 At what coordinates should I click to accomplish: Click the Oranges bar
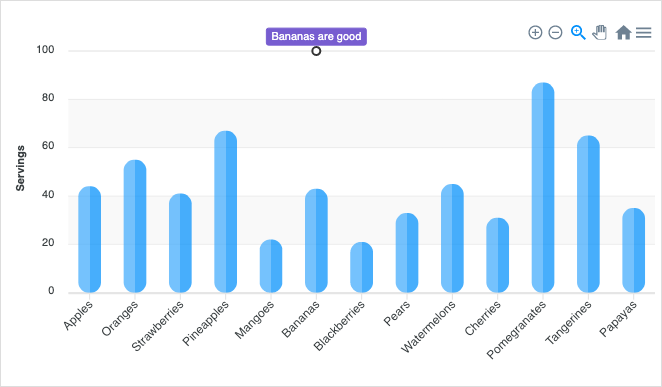[x=135, y=226]
